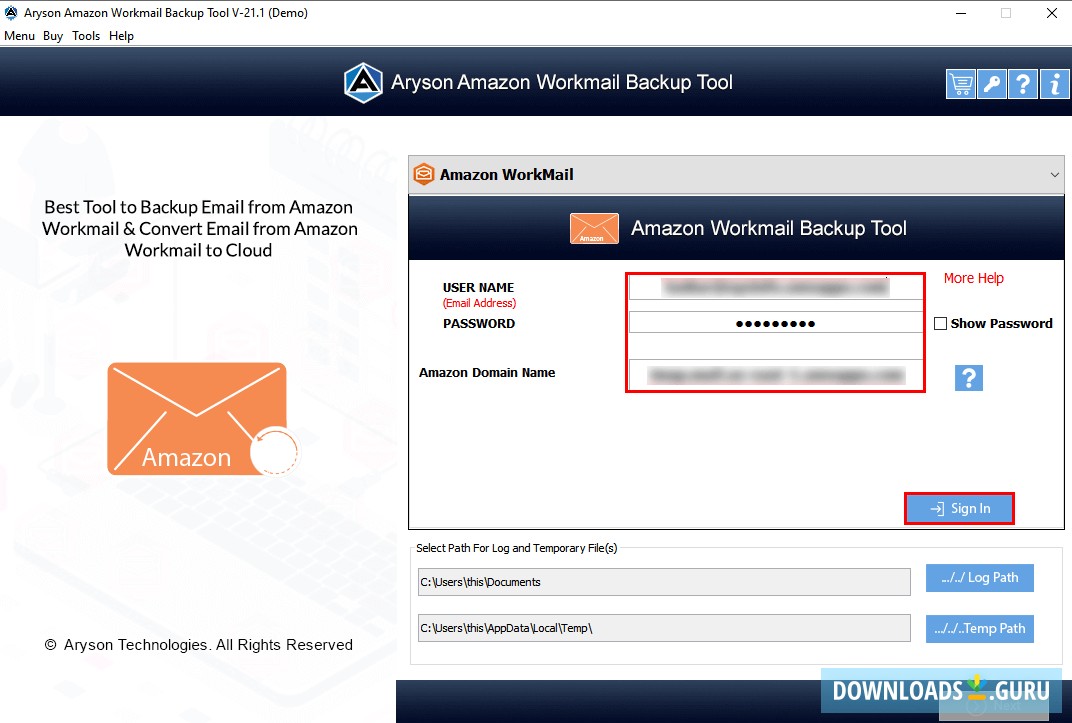Collapse the Amazon WorkMail dropdown chevron

pyautogui.click(x=1054, y=174)
